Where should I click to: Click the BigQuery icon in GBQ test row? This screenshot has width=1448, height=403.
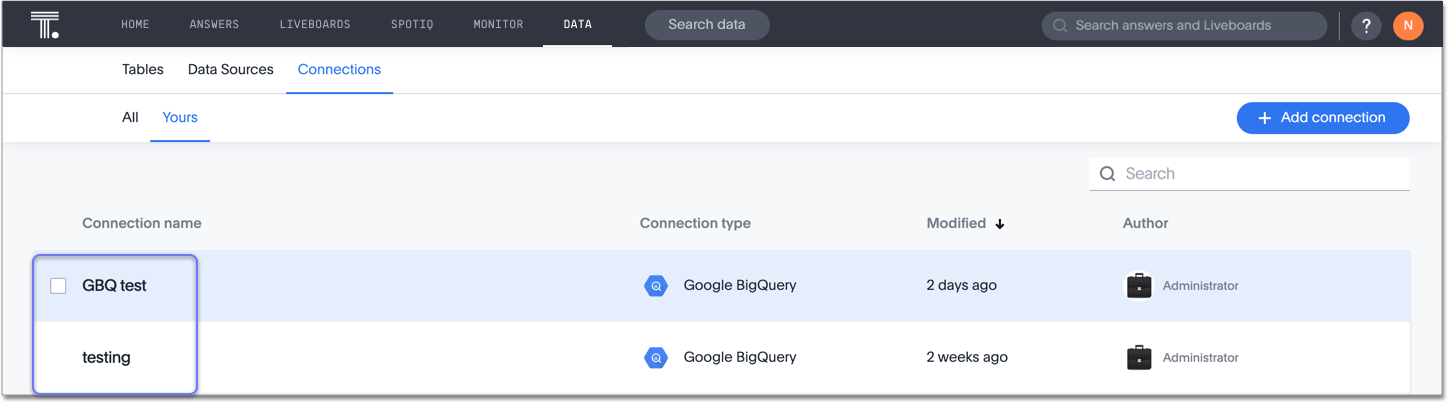(x=655, y=286)
